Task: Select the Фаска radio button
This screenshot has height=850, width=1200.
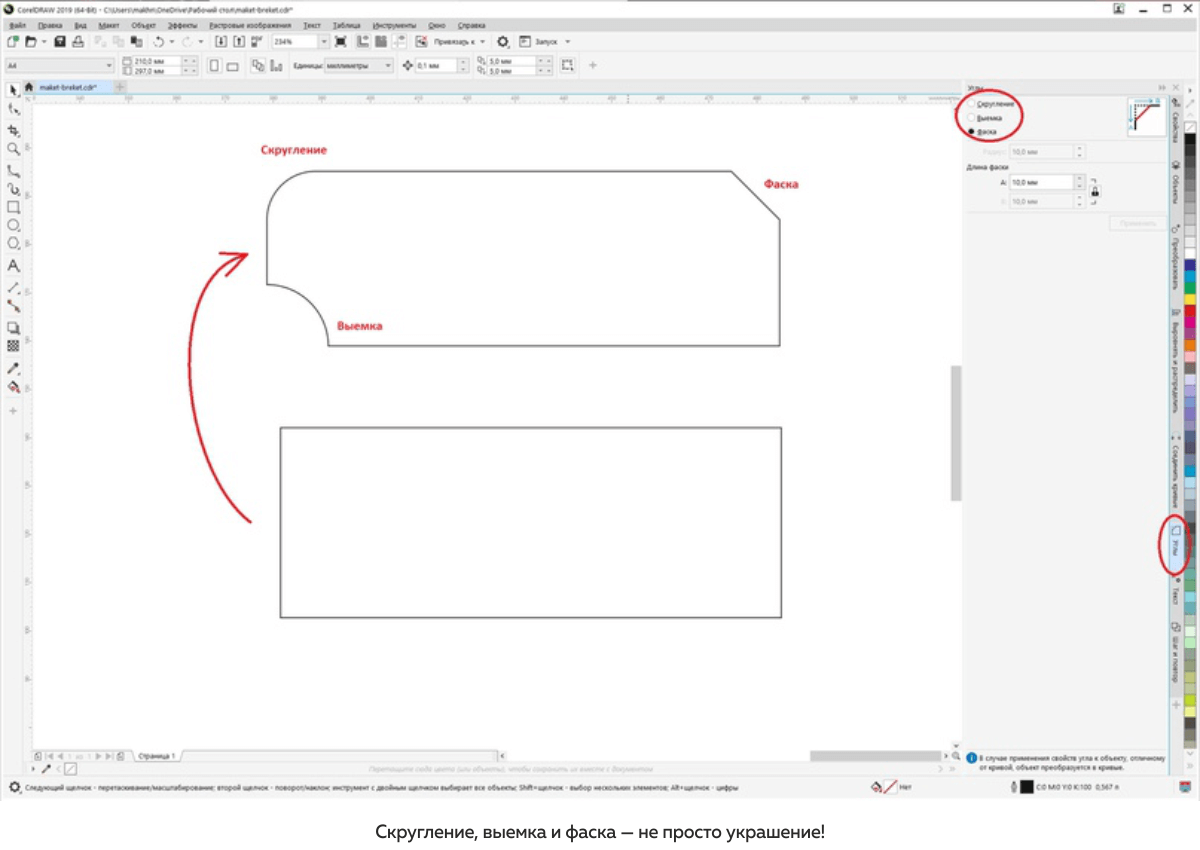Action: pyautogui.click(x=970, y=132)
